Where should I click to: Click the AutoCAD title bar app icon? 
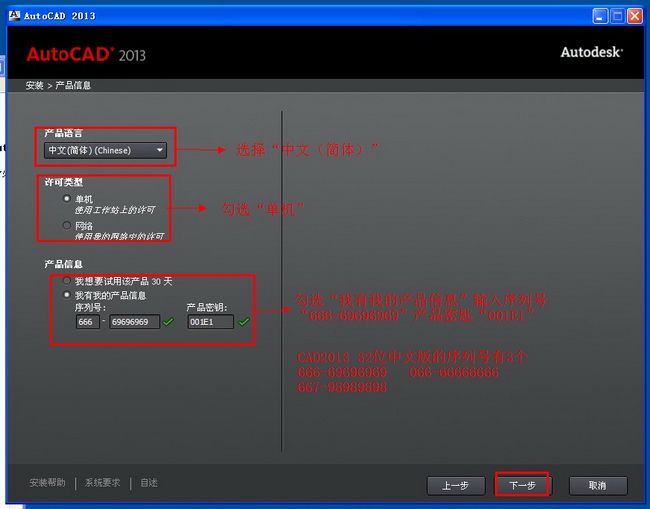click(x=15, y=16)
